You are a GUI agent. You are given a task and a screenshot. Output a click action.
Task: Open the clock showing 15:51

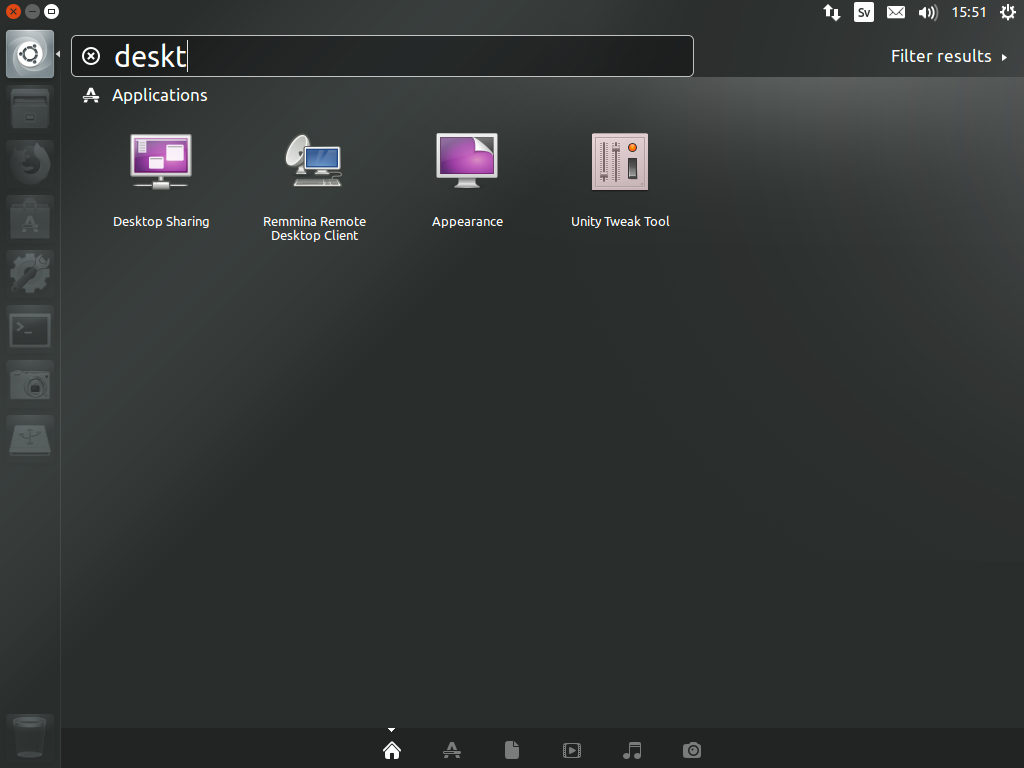[x=969, y=12]
